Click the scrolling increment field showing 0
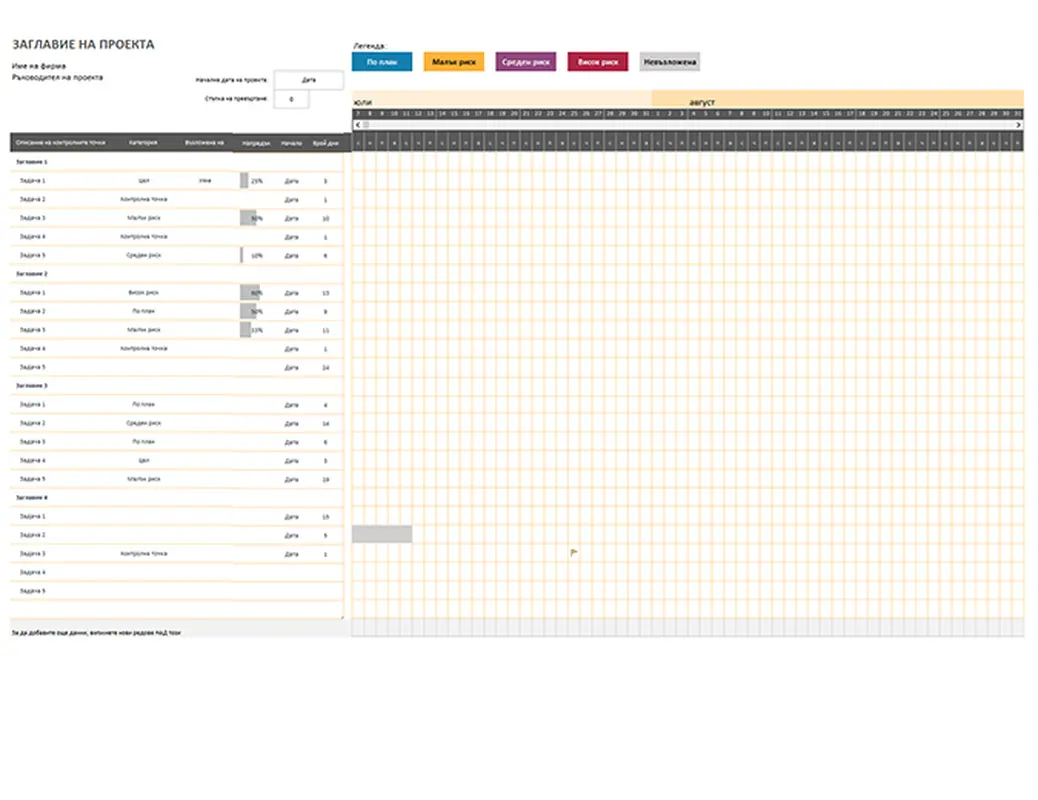Screen dimensions: 1038x800 point(291,99)
